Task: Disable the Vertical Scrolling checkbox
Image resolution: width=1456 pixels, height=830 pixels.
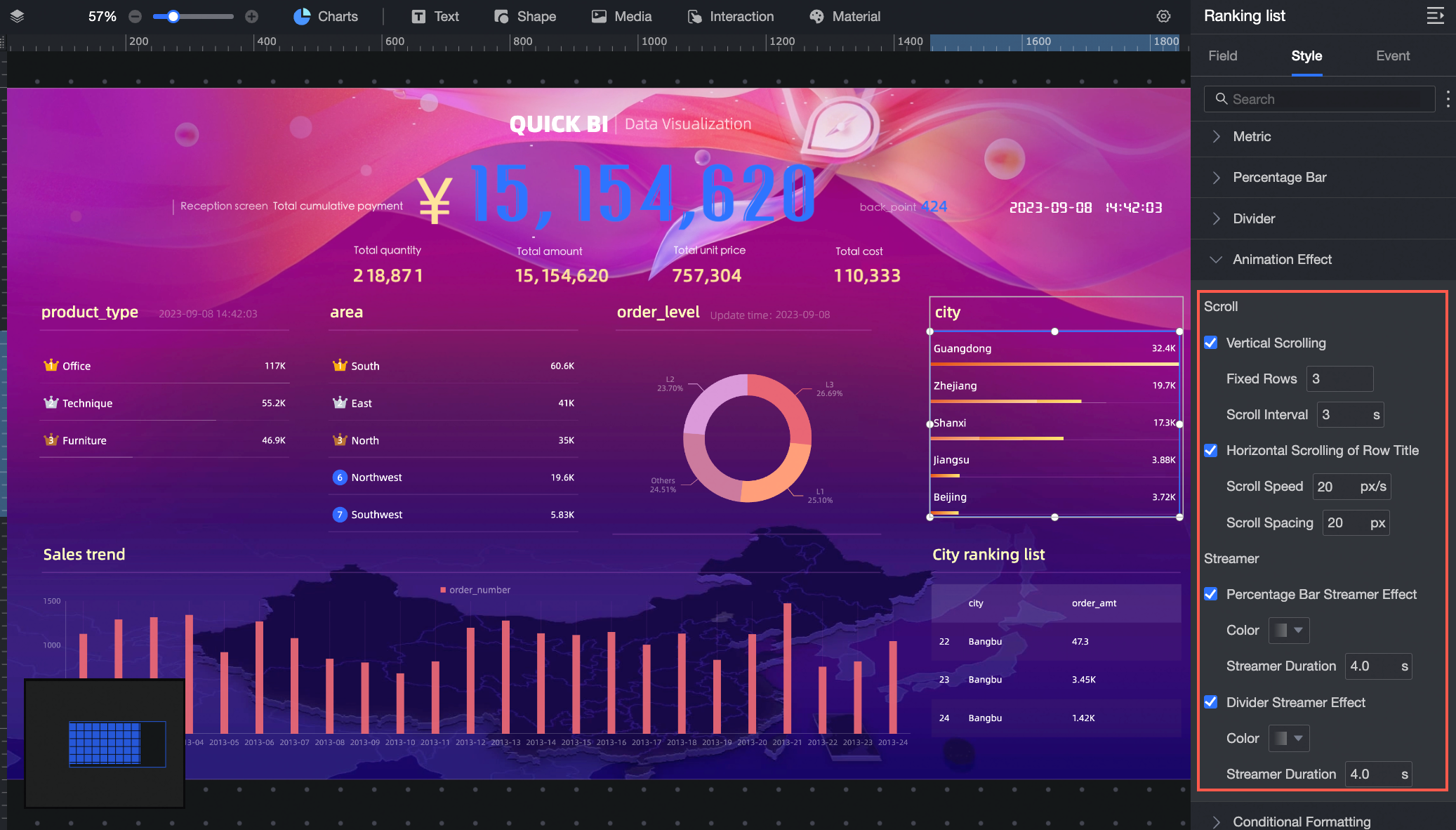Action: tap(1211, 343)
